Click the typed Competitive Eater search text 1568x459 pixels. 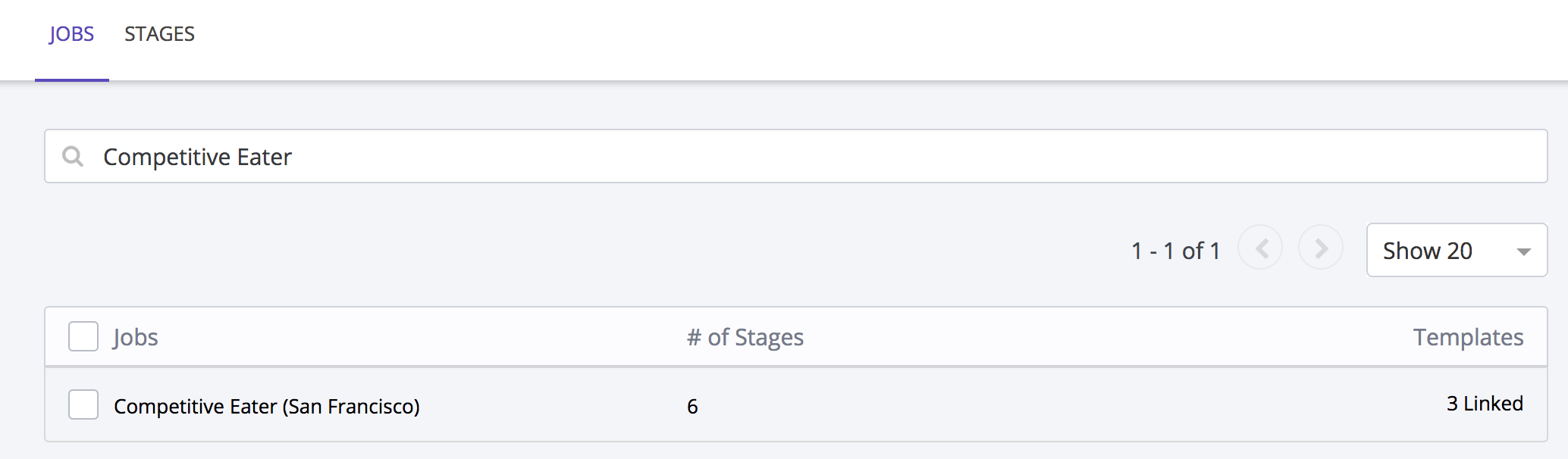(197, 157)
